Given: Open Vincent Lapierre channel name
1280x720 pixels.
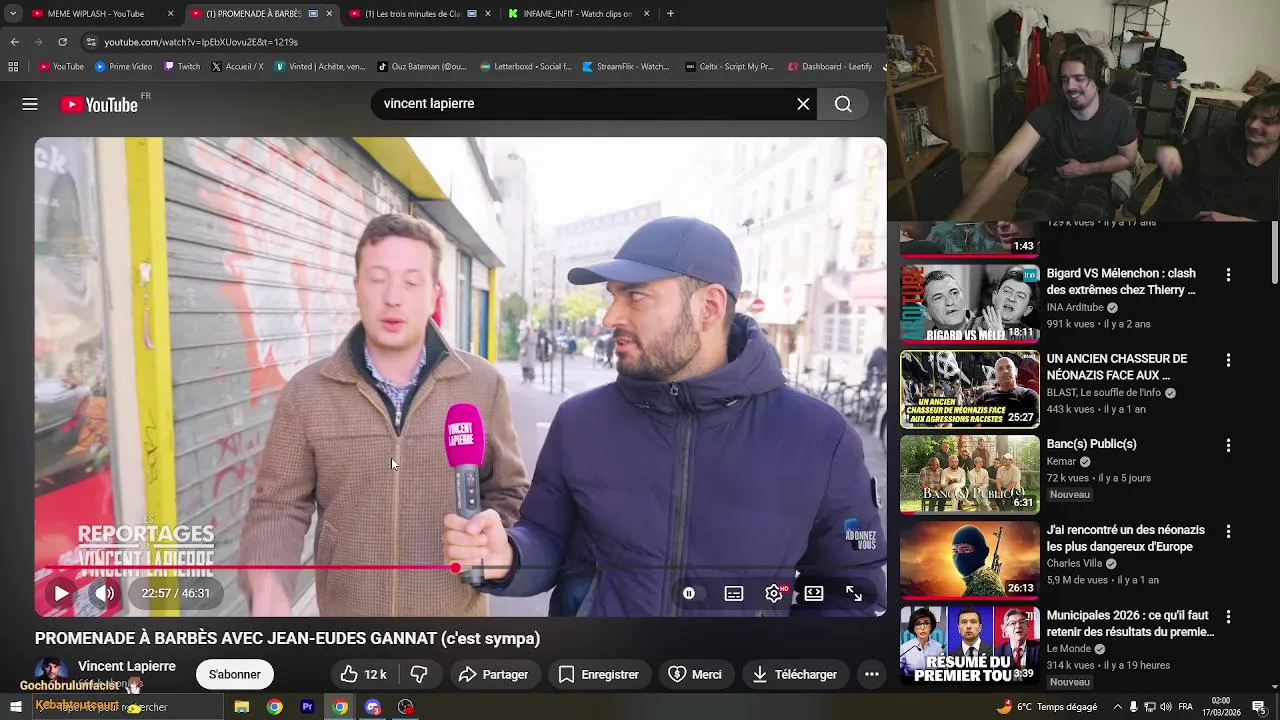Looking at the screenshot, I should (127, 666).
